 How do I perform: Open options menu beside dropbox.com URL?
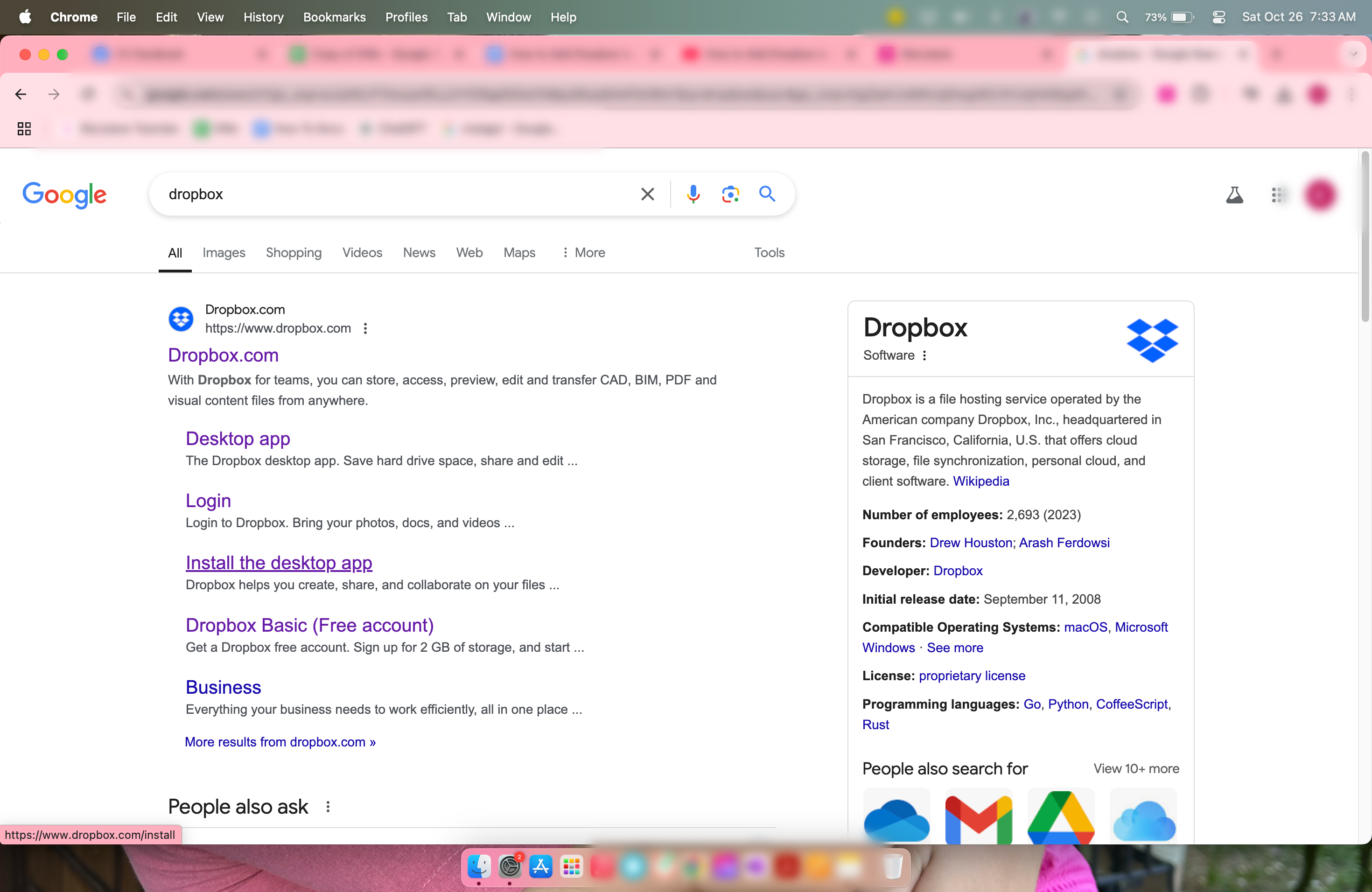tap(365, 328)
